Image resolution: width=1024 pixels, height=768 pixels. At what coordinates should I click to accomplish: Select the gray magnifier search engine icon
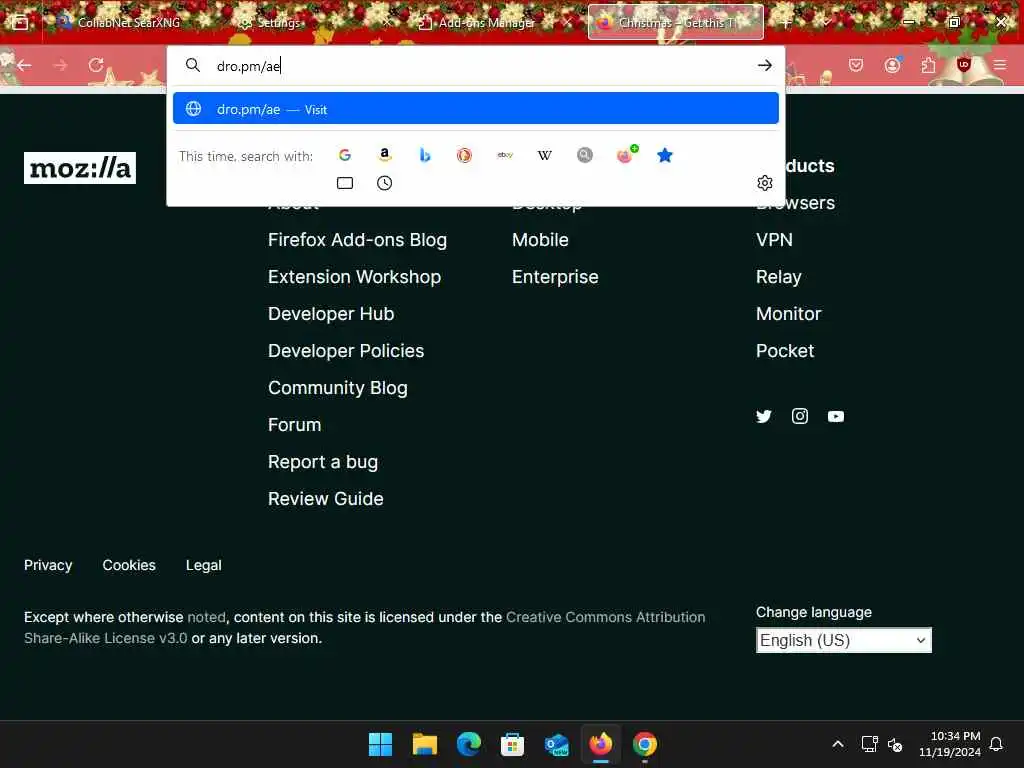tap(584, 155)
